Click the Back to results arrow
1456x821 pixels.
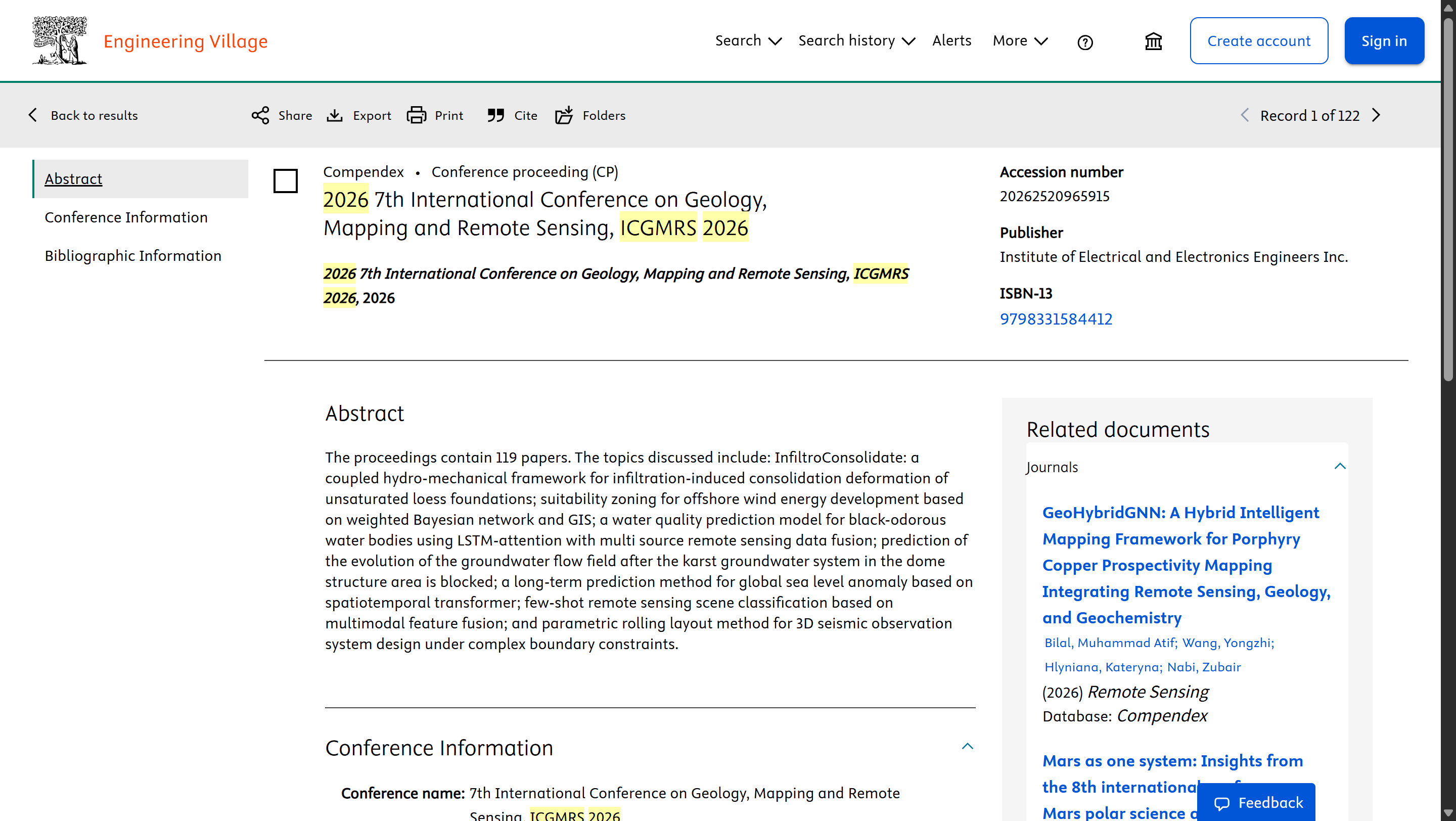click(33, 115)
